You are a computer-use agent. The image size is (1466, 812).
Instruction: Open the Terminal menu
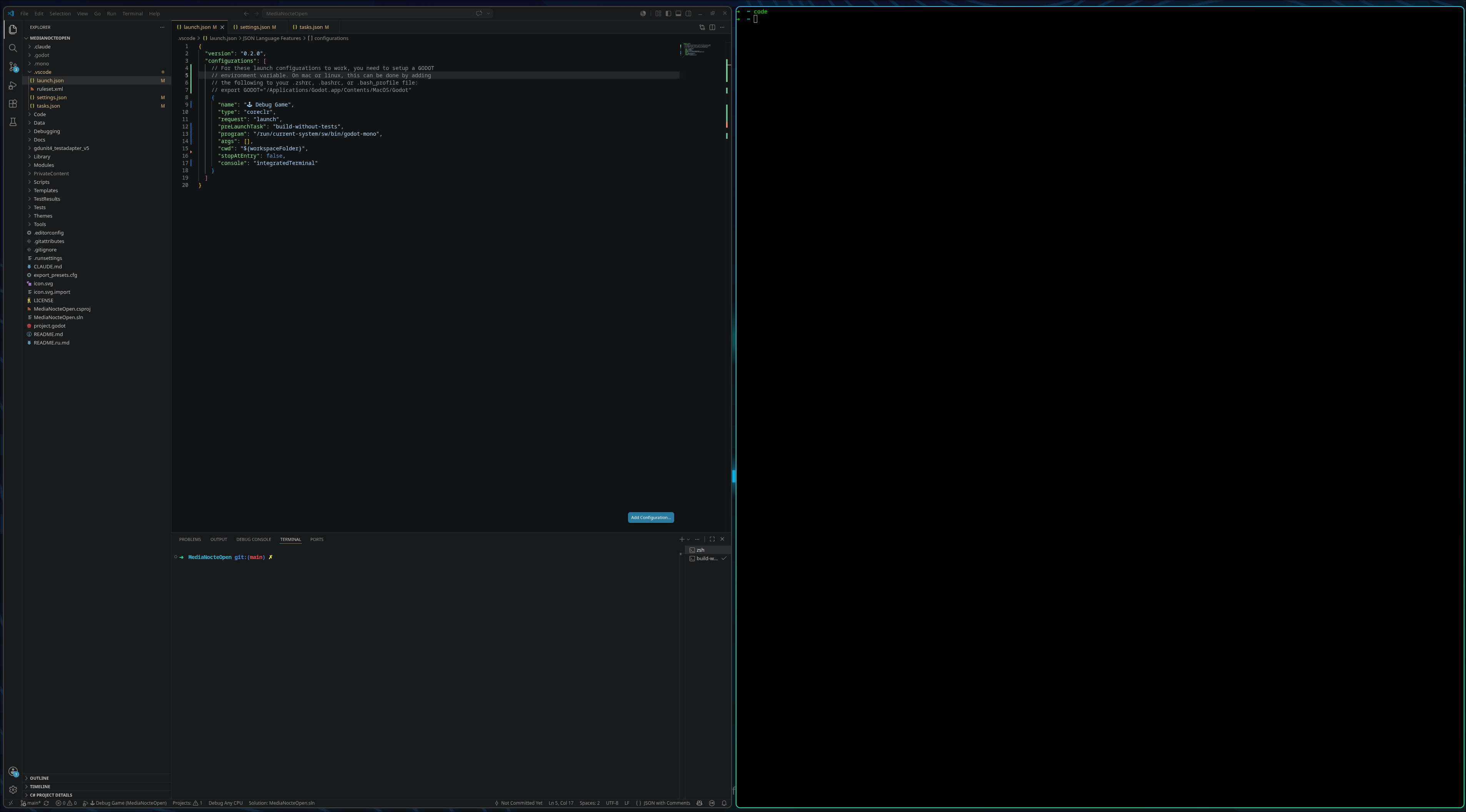pos(132,14)
